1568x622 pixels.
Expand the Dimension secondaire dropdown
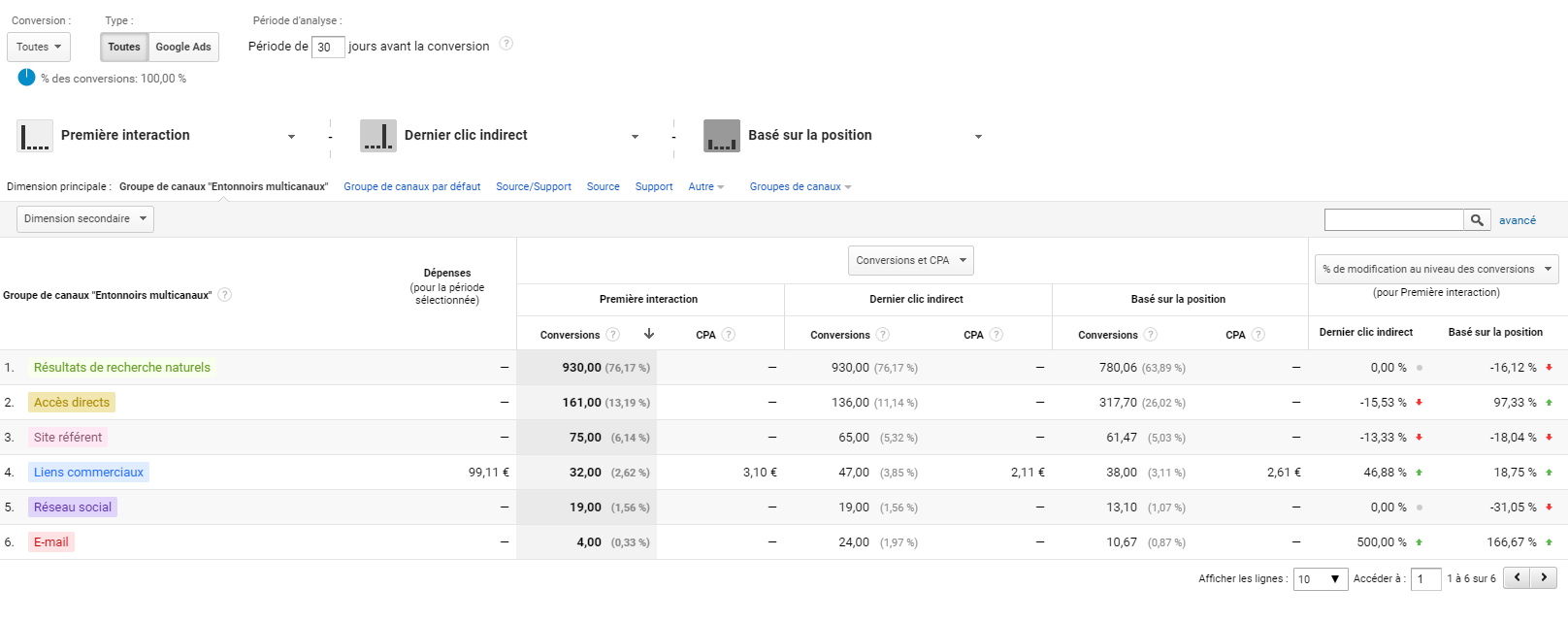click(x=85, y=219)
